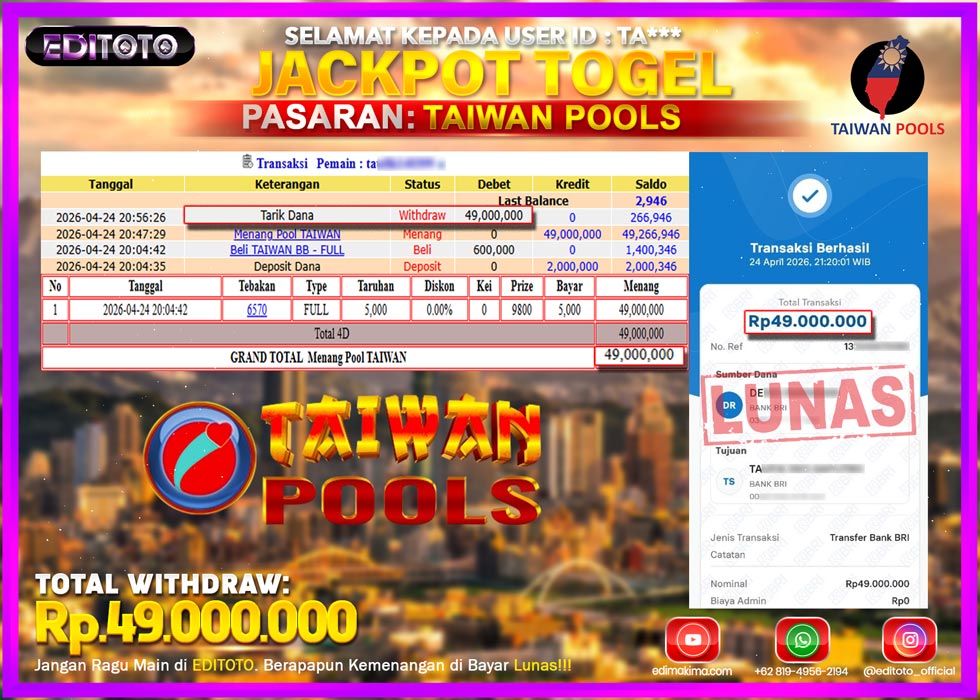Image resolution: width=980 pixels, height=700 pixels.
Task: Click the PASARAN: TAIWAN POOLS banner
Action: [461, 118]
